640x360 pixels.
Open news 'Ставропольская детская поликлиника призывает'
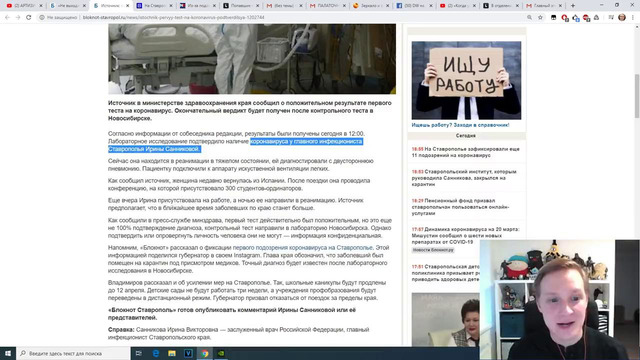point(446,273)
